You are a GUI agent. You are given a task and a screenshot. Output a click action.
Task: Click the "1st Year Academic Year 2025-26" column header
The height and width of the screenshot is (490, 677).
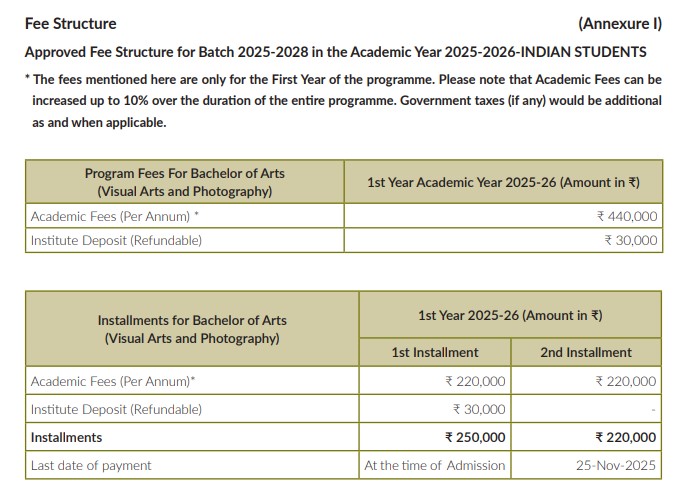(x=503, y=182)
